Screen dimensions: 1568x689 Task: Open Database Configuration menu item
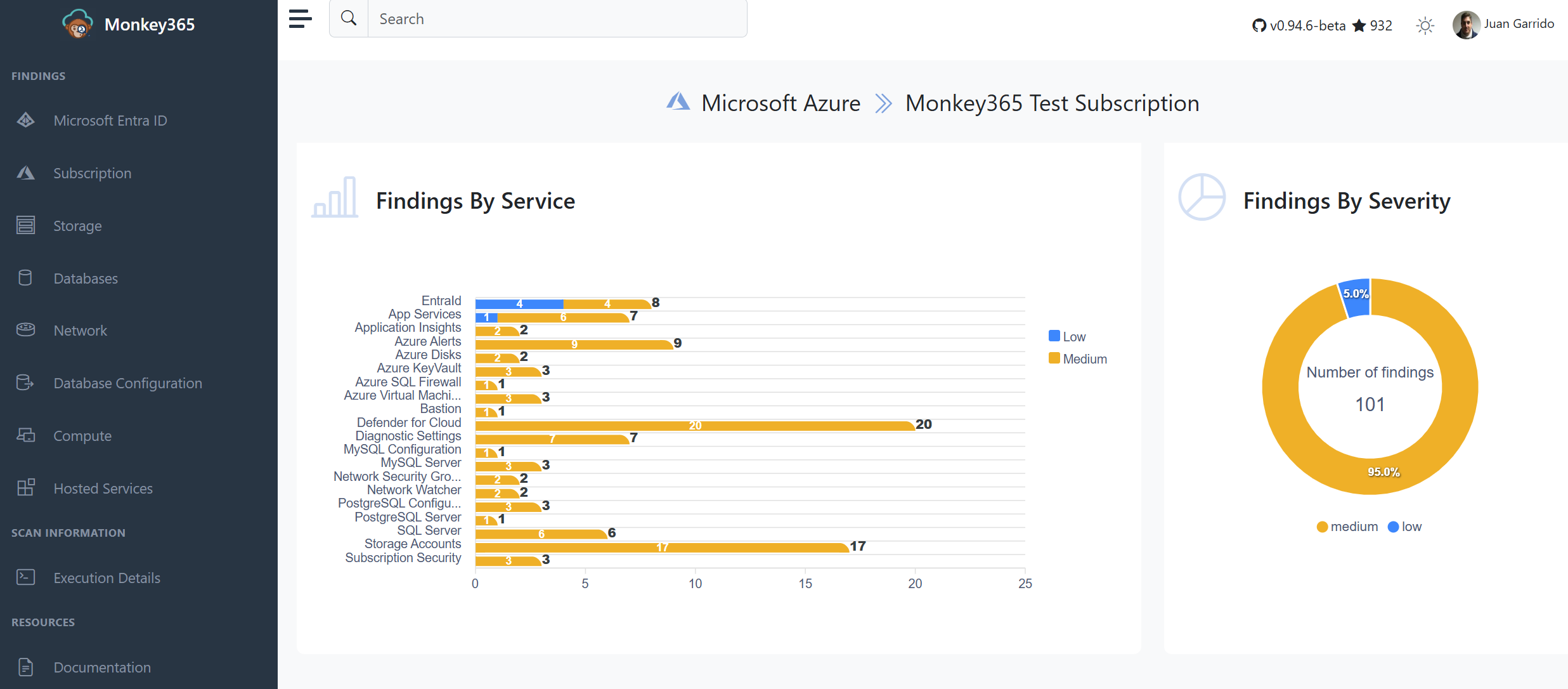[127, 383]
